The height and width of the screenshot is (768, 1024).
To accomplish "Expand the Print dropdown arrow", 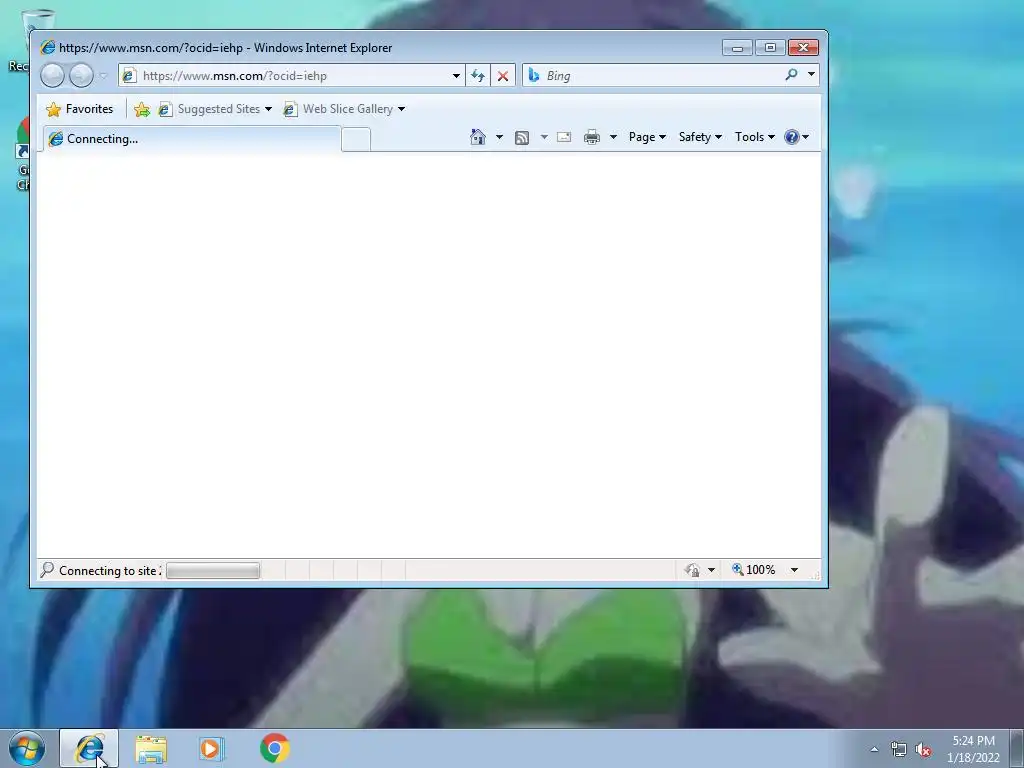I will click(613, 137).
